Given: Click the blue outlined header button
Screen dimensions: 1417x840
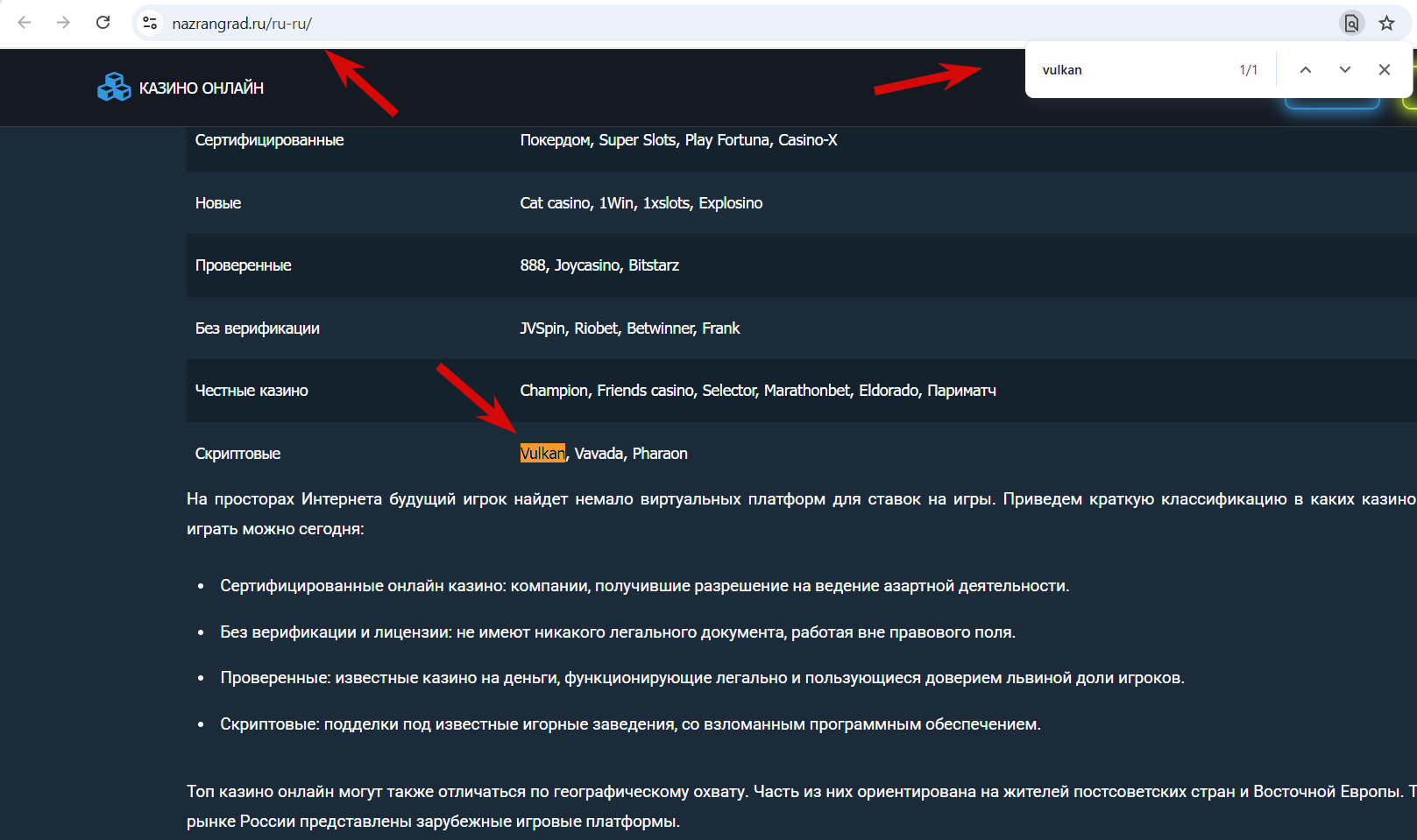Looking at the screenshot, I should [1332, 103].
